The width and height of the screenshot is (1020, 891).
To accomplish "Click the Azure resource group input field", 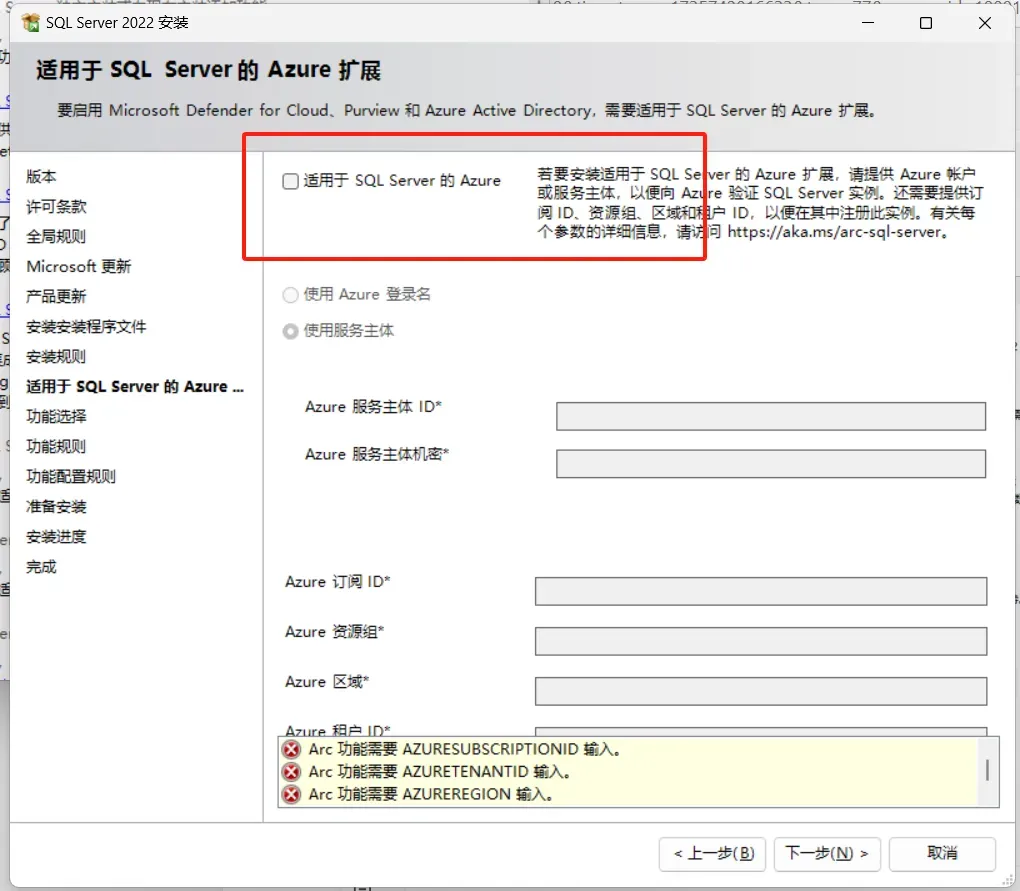I will point(760,641).
